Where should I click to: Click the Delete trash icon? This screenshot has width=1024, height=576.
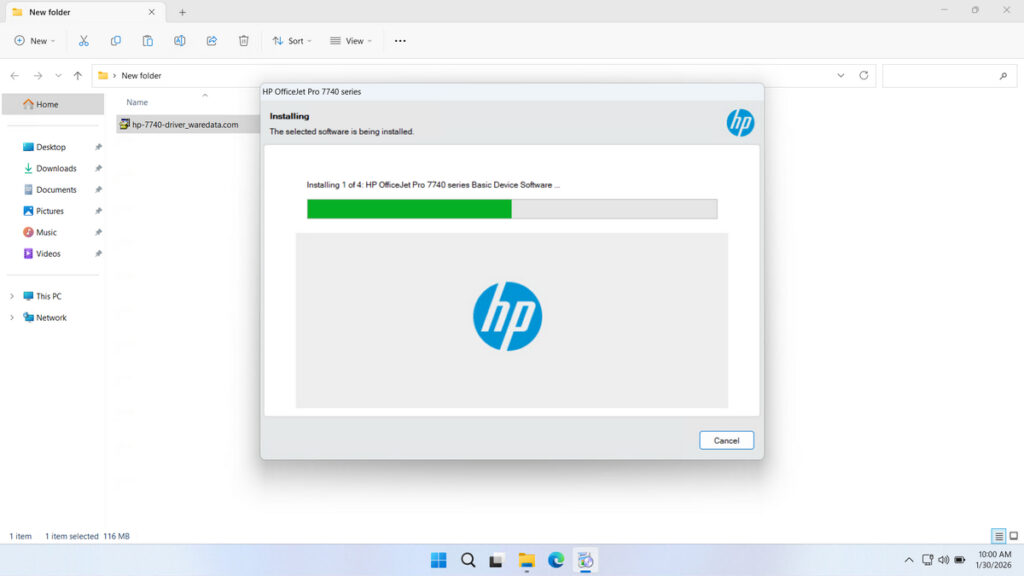click(x=243, y=40)
